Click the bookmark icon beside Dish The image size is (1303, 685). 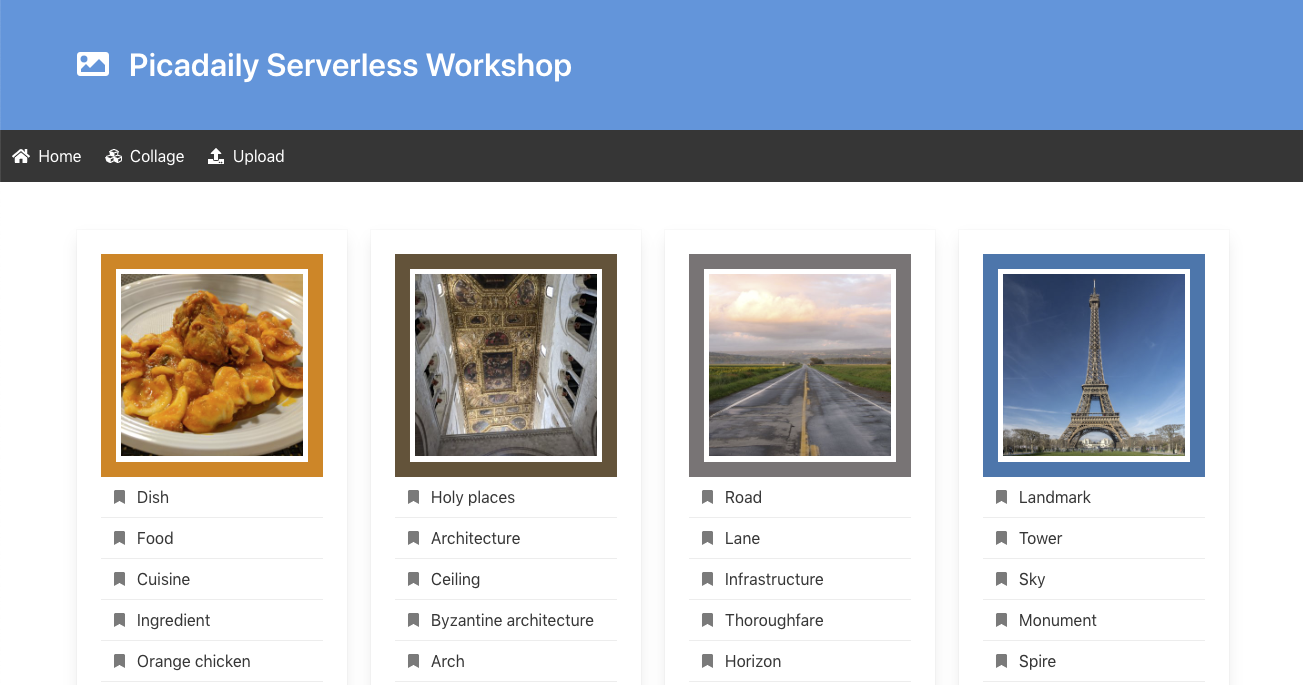click(x=119, y=497)
